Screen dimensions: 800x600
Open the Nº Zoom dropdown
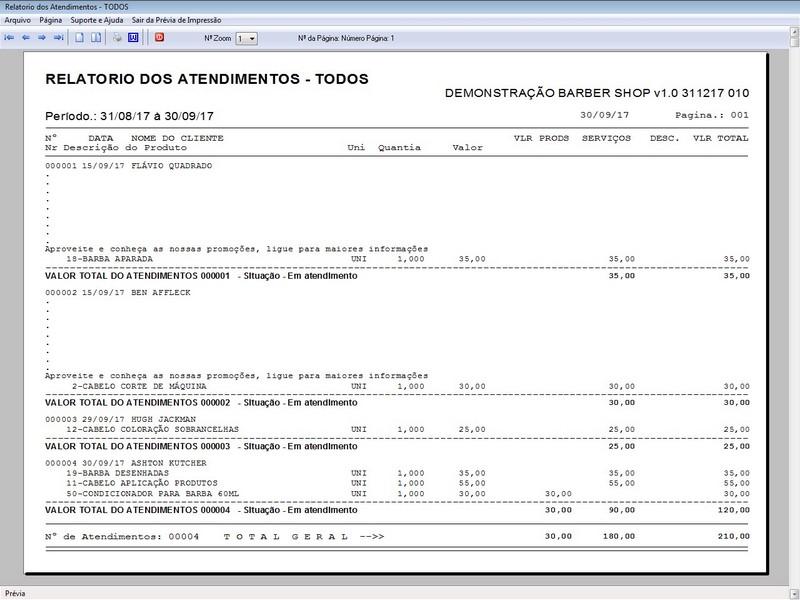pos(246,38)
